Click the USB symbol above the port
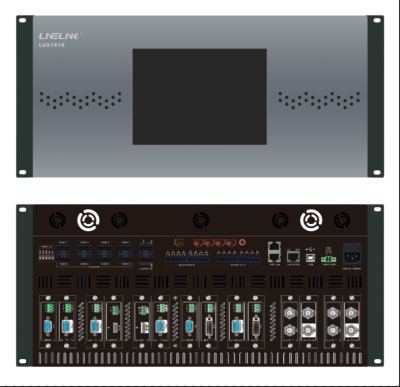Image resolution: width=400 pixels, height=387 pixels. pyautogui.click(x=310, y=249)
